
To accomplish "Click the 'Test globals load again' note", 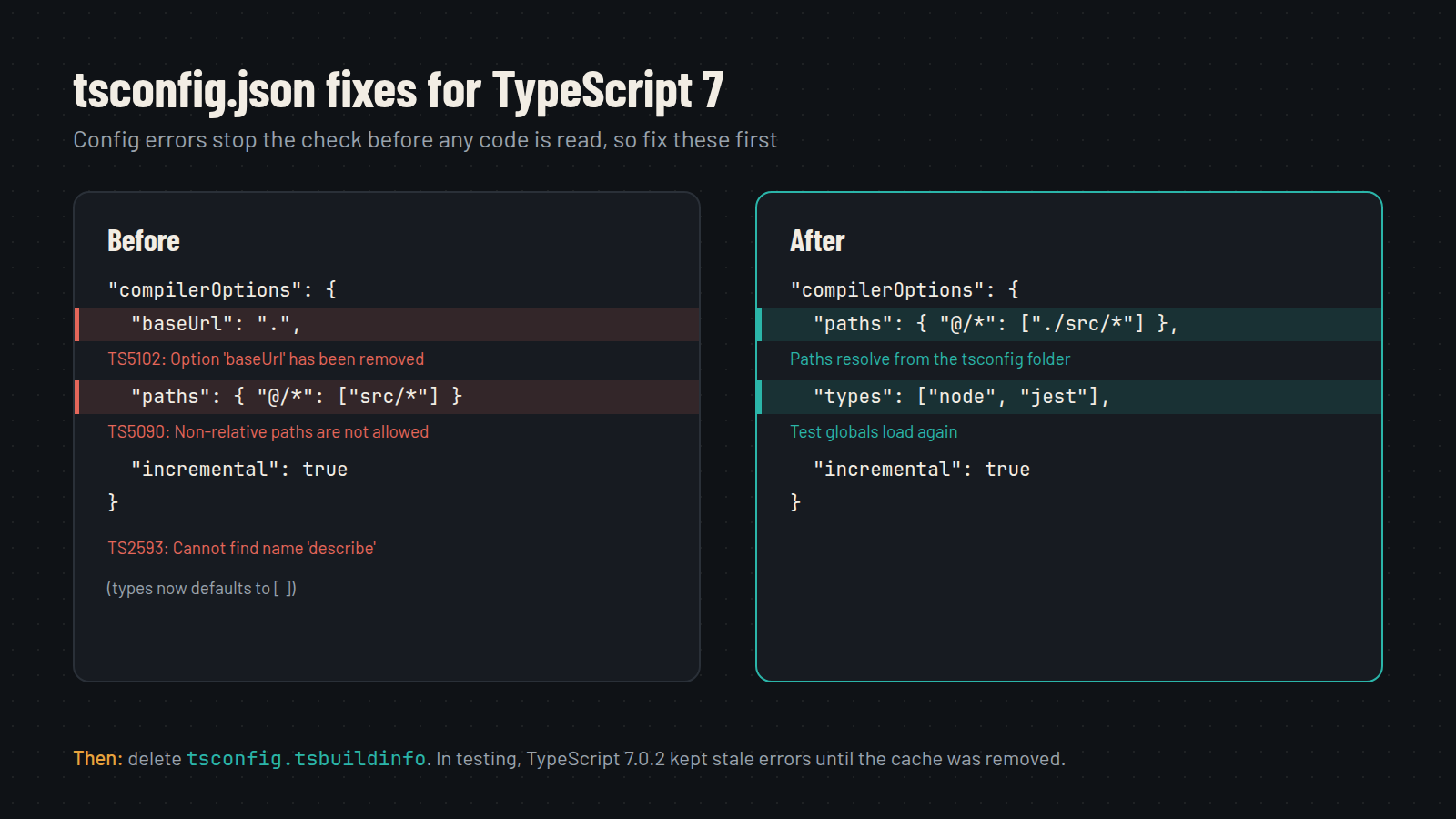I will click(874, 432).
